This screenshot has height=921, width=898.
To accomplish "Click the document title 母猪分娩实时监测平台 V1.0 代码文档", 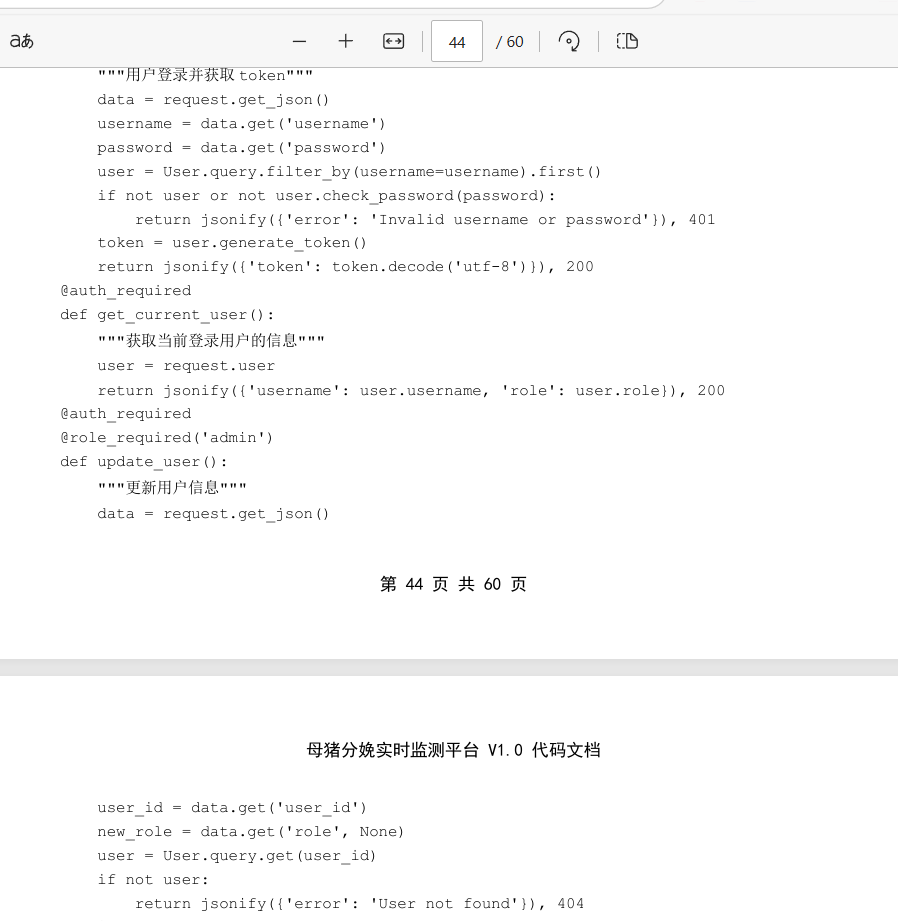I will coord(453,750).
